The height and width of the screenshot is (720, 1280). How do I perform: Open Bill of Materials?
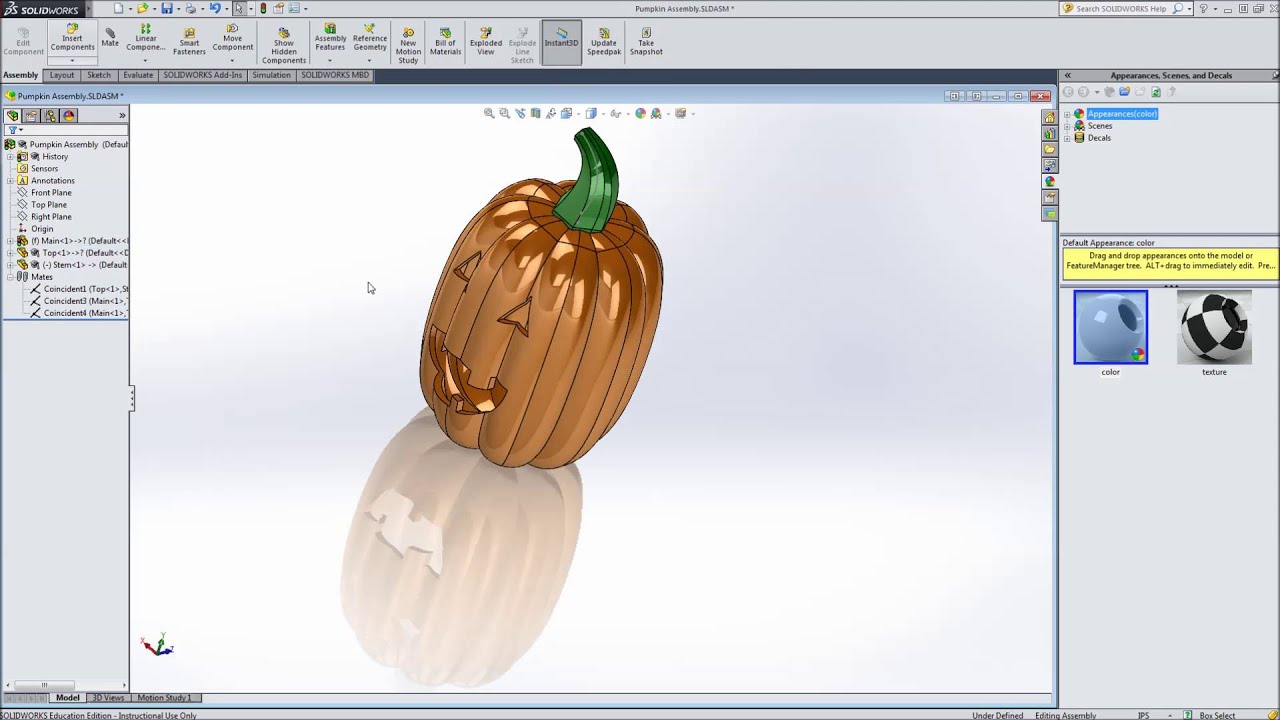[445, 40]
